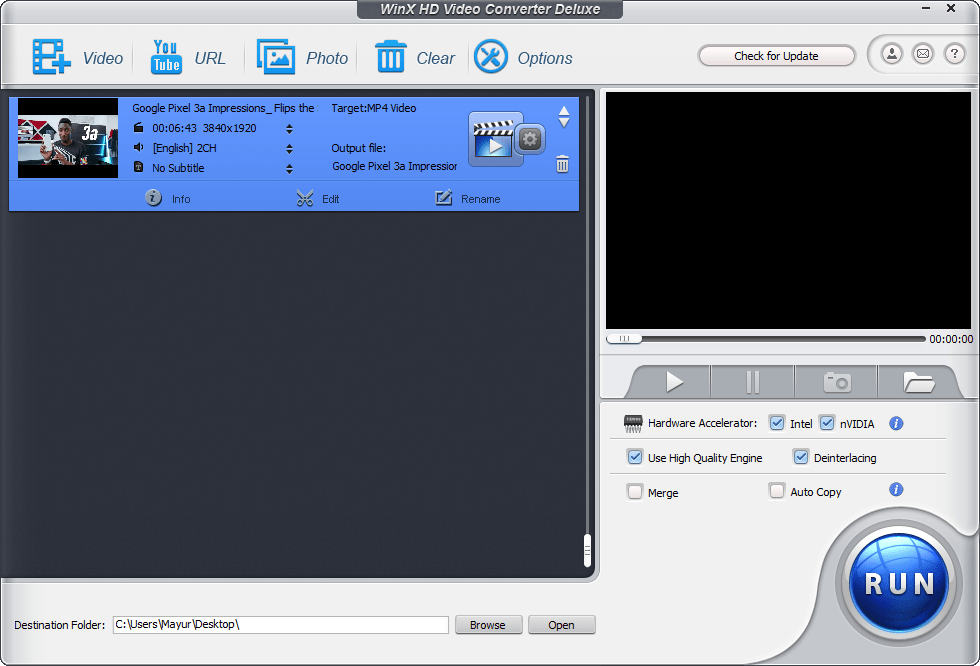This screenshot has width=980, height=666.
Task: Click the Auto Copy info icon
Action: pyautogui.click(x=896, y=489)
